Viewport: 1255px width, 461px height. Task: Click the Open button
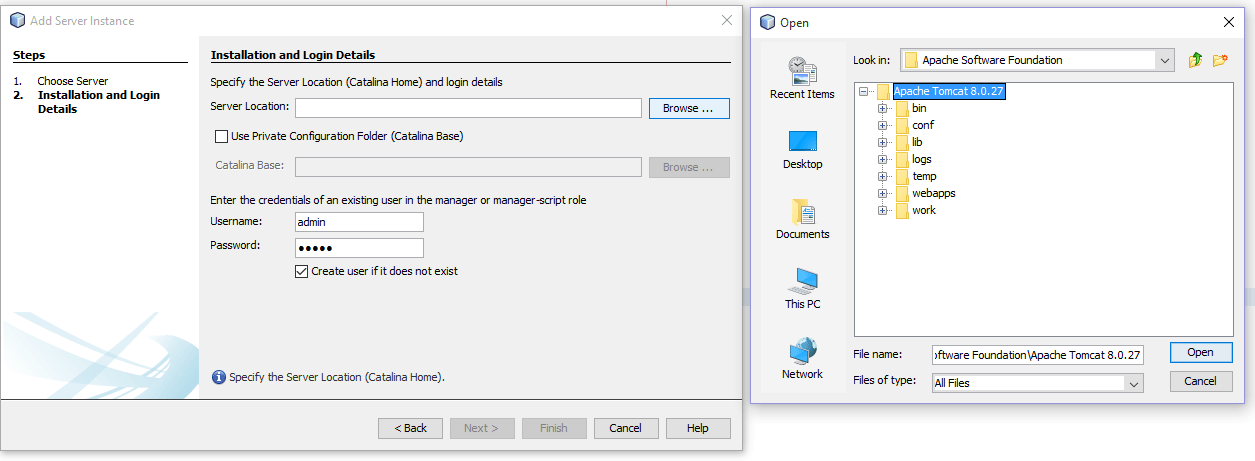[x=1200, y=352]
